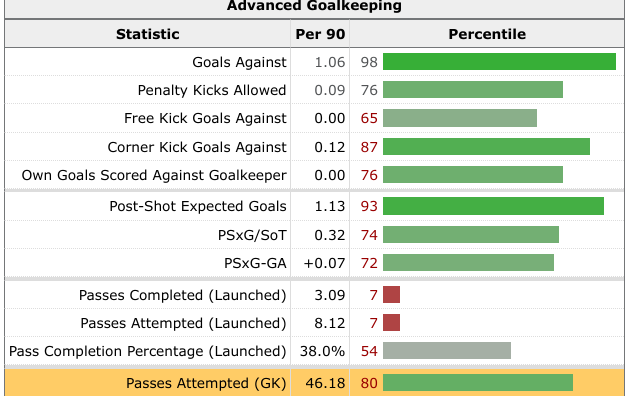The height and width of the screenshot is (396, 634).
Task: Click the red Passes Completed (Launched) bar
Action: click(x=391, y=294)
